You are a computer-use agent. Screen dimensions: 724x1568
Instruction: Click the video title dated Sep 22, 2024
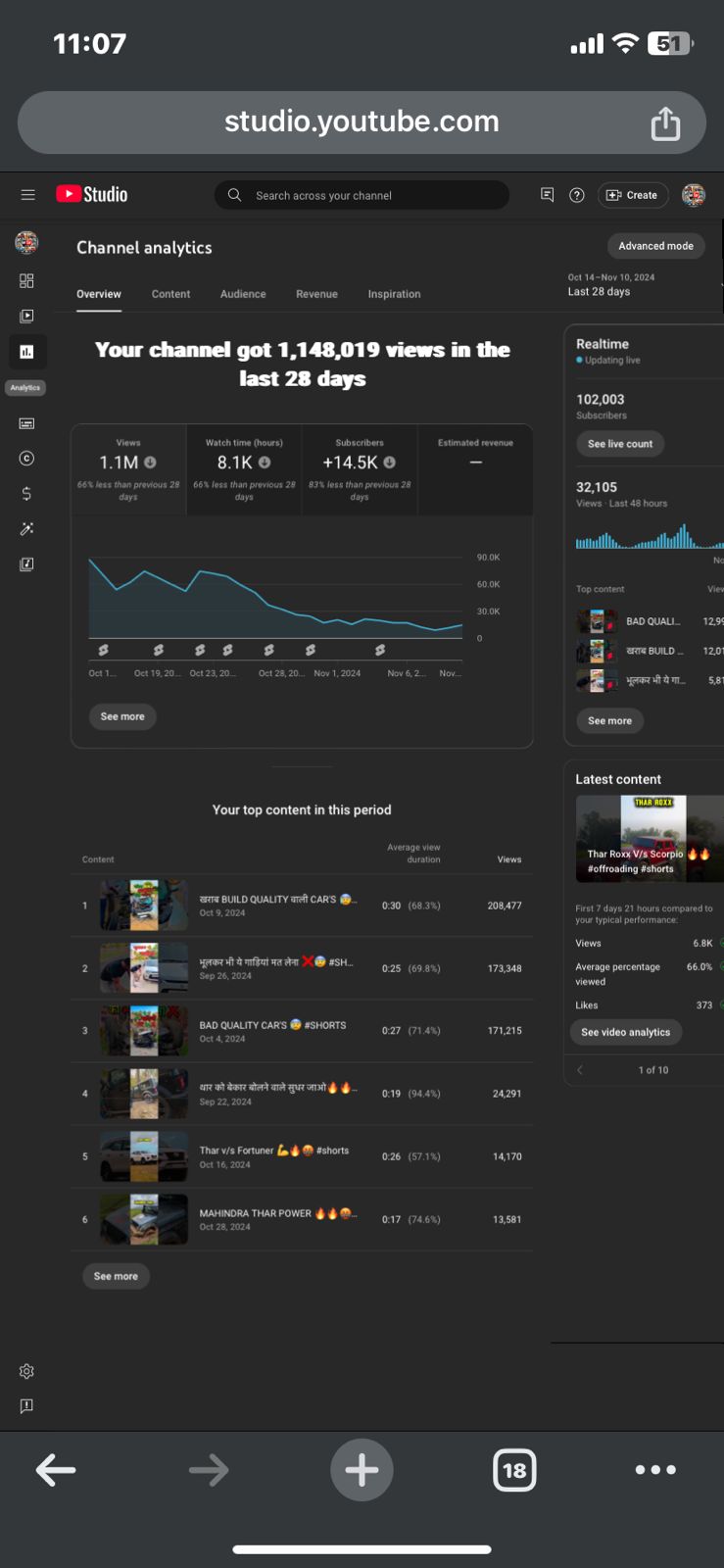click(x=277, y=1088)
